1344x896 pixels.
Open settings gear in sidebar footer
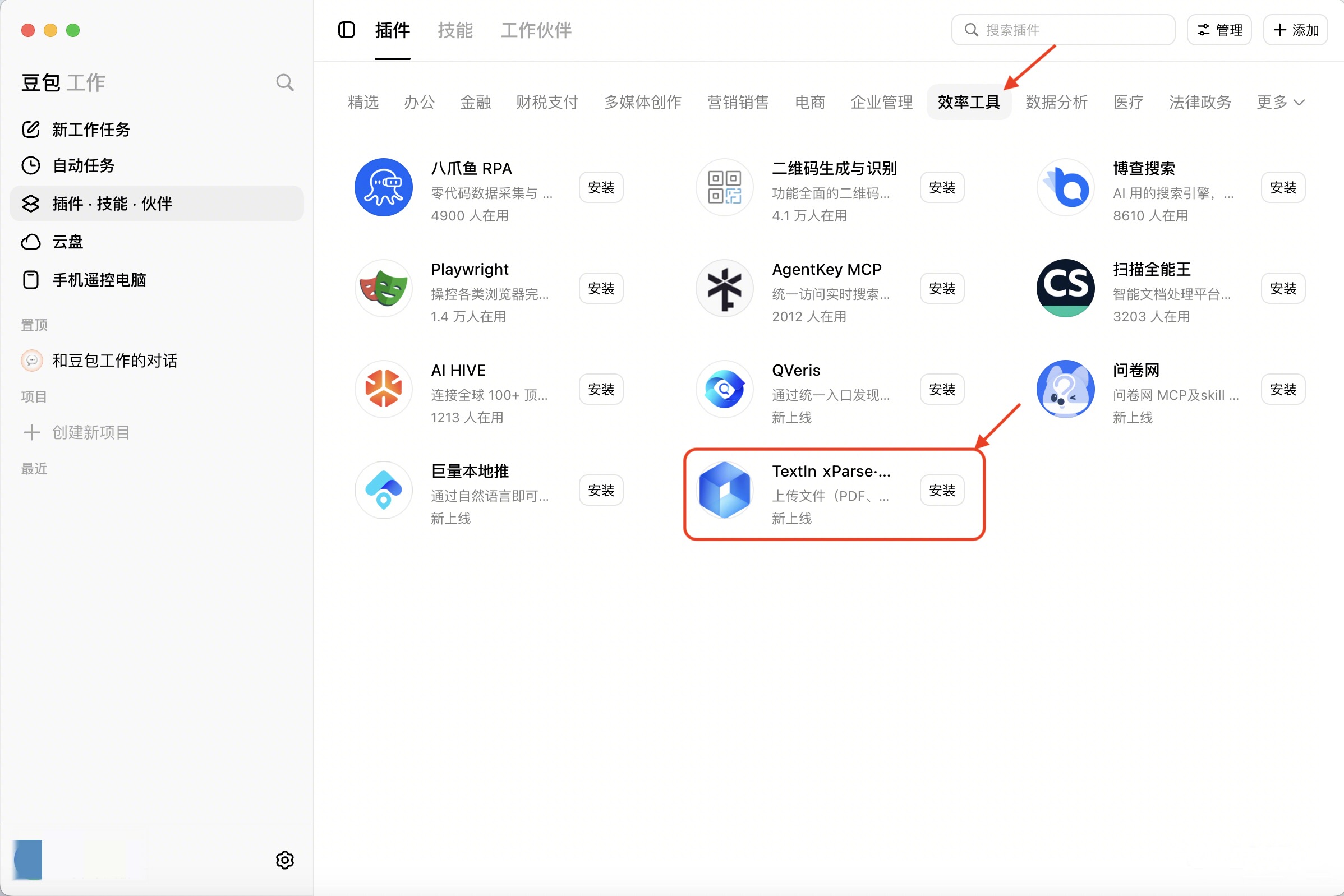285,860
